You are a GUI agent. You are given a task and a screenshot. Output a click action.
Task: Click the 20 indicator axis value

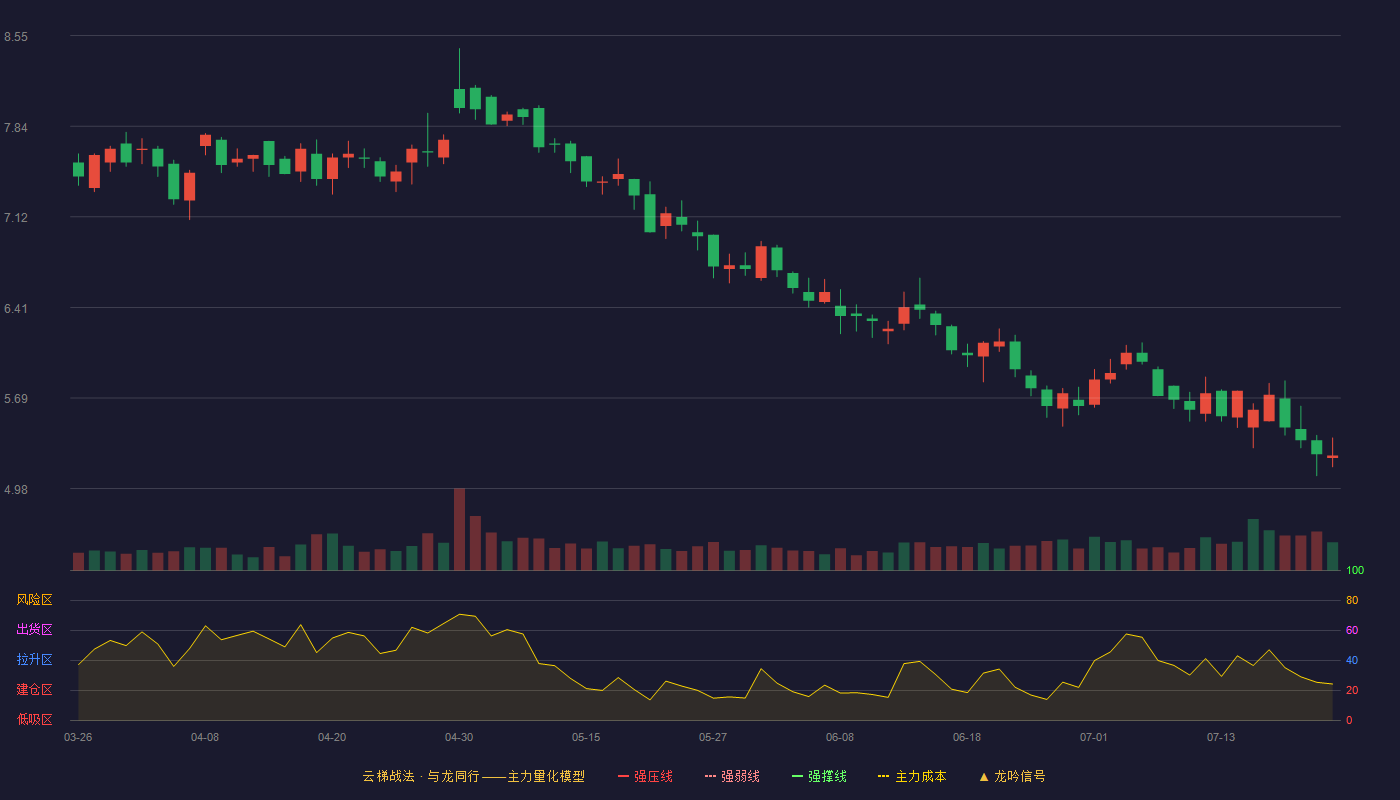click(1352, 690)
